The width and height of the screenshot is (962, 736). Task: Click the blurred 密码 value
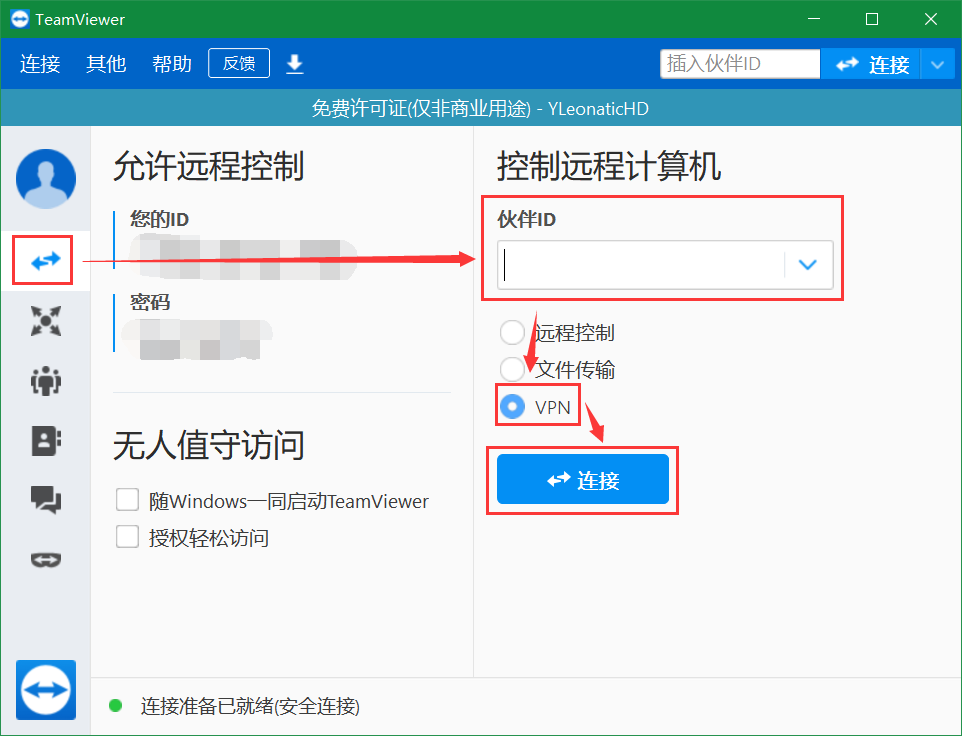pos(197,340)
